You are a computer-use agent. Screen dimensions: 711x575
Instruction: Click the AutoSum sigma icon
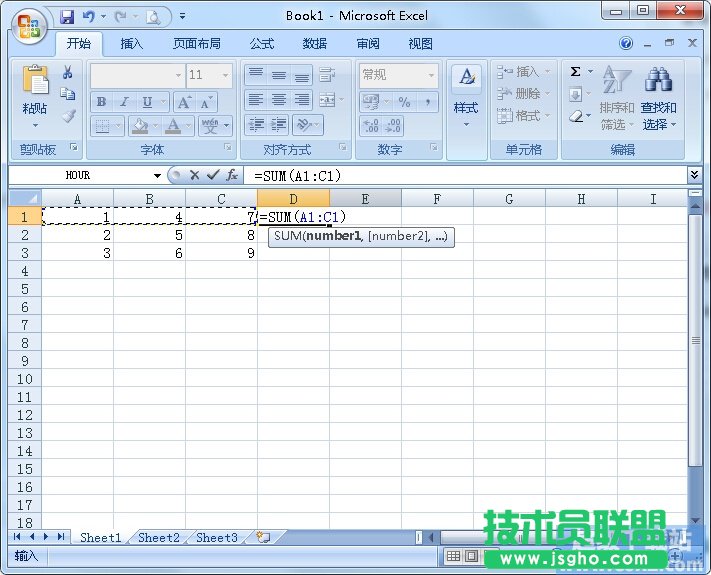tap(576, 72)
